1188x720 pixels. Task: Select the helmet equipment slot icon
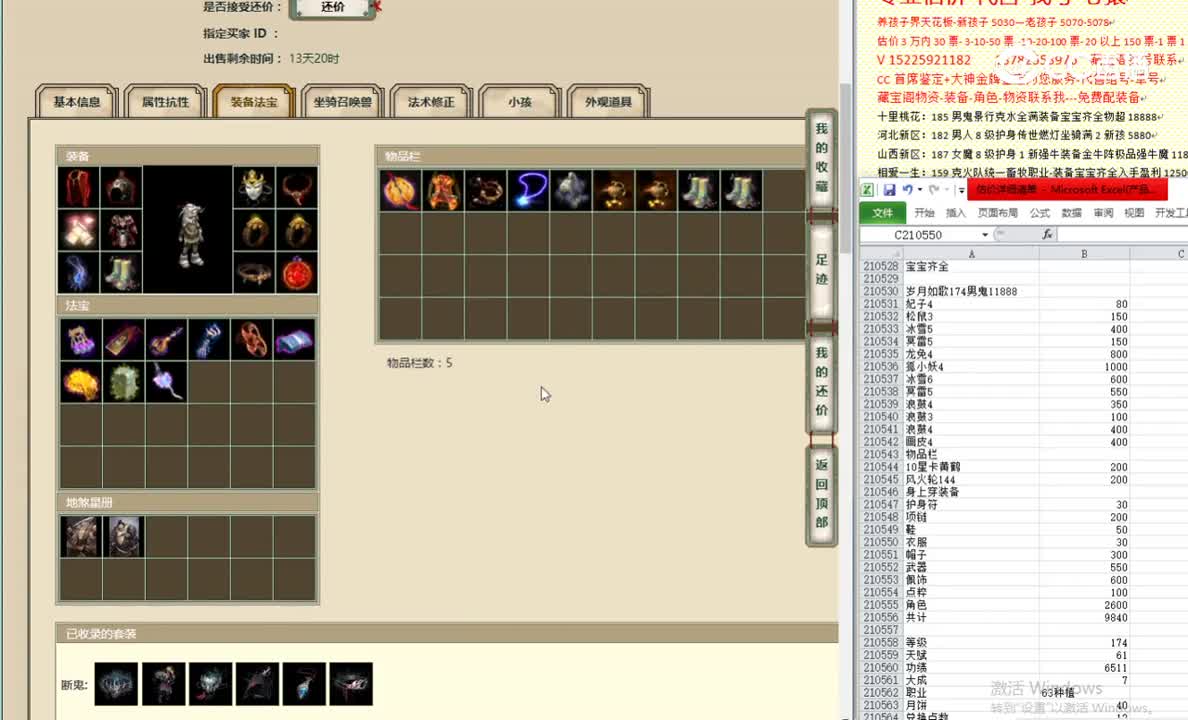[121, 188]
